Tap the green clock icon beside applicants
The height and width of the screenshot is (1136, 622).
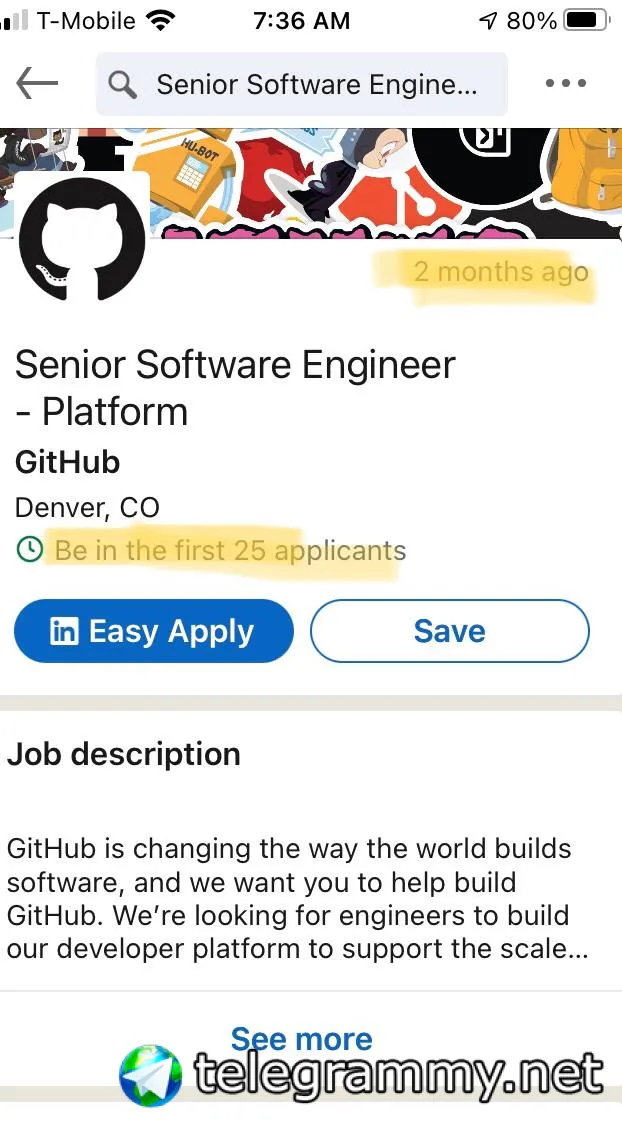point(29,551)
